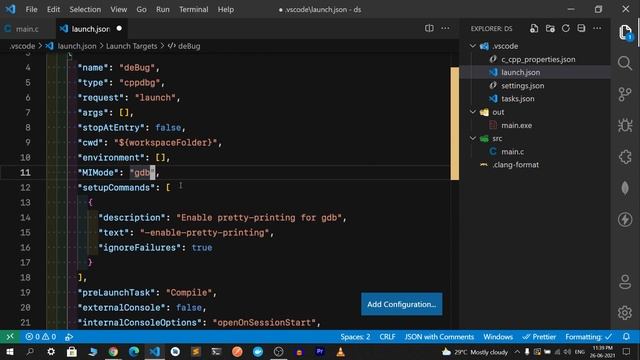640x360 pixels.
Task: Click the Launch Targets breadcrumb
Action: (131, 46)
